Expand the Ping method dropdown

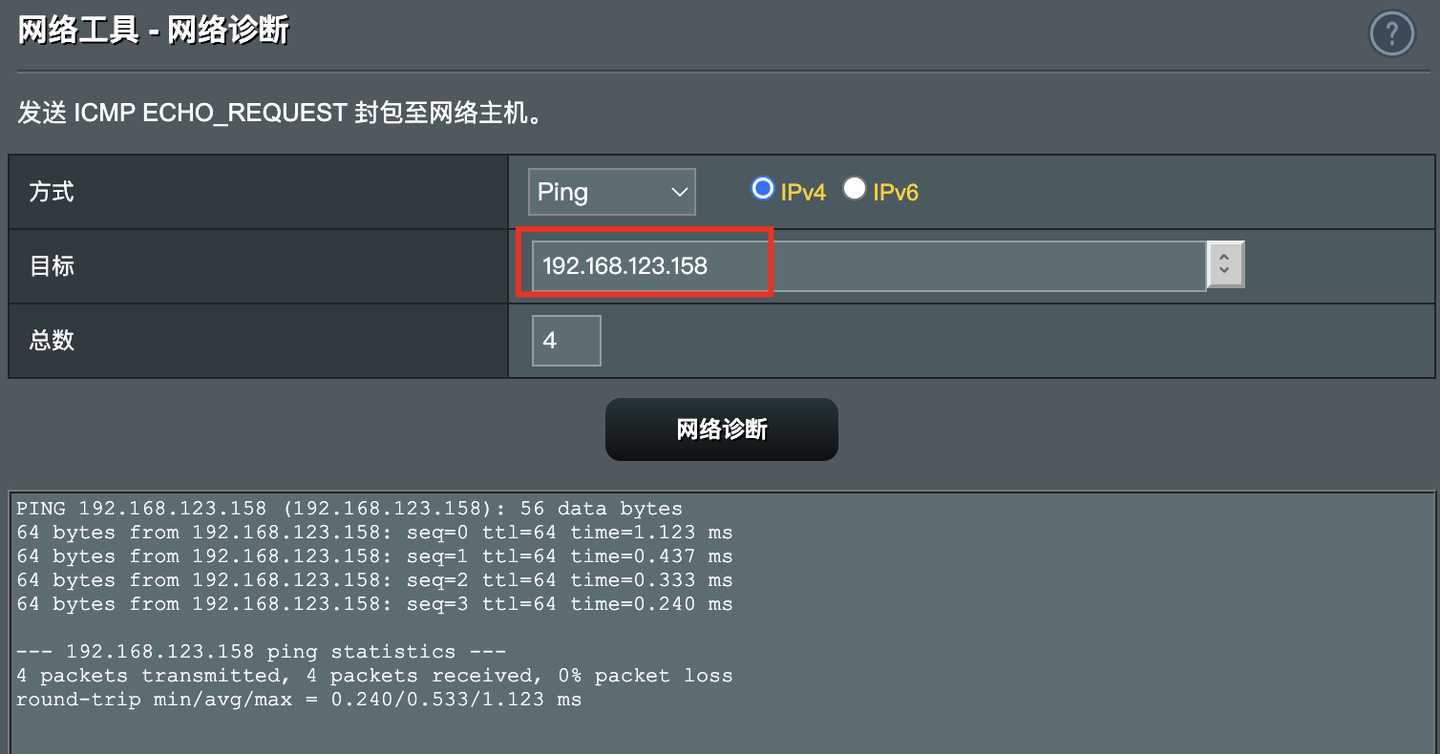pyautogui.click(x=611, y=191)
